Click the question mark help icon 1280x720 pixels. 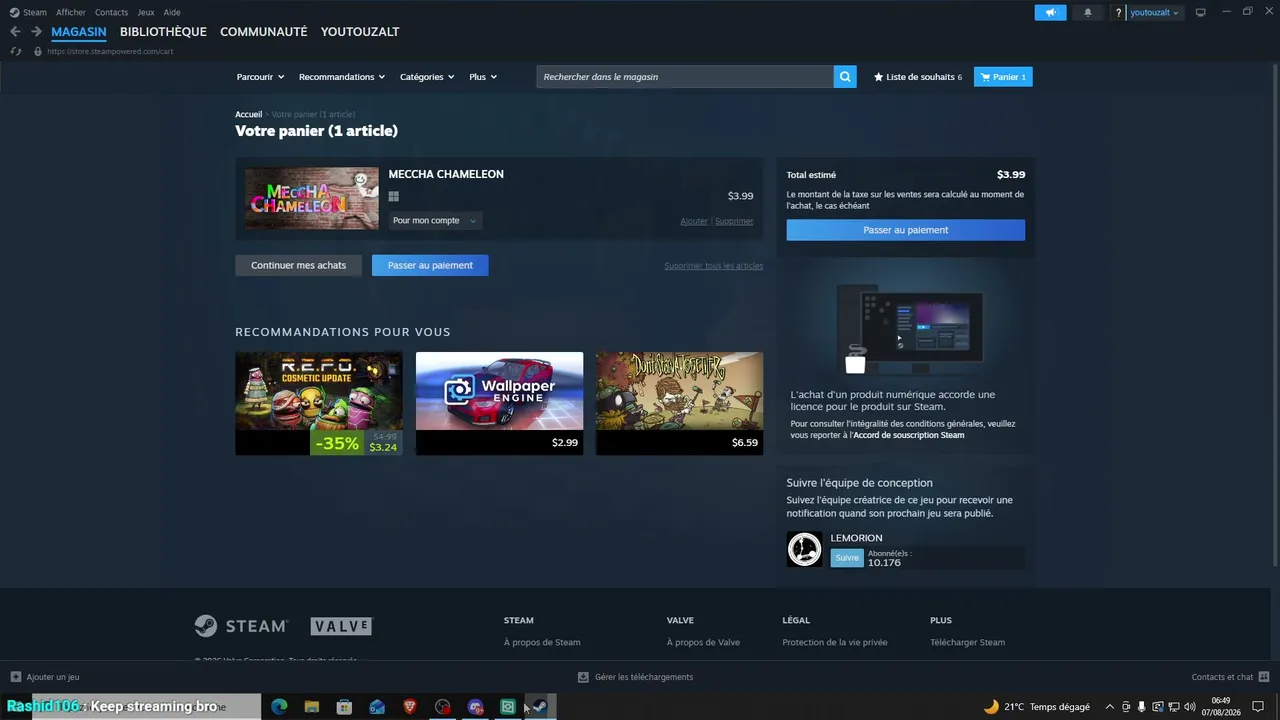point(1119,13)
